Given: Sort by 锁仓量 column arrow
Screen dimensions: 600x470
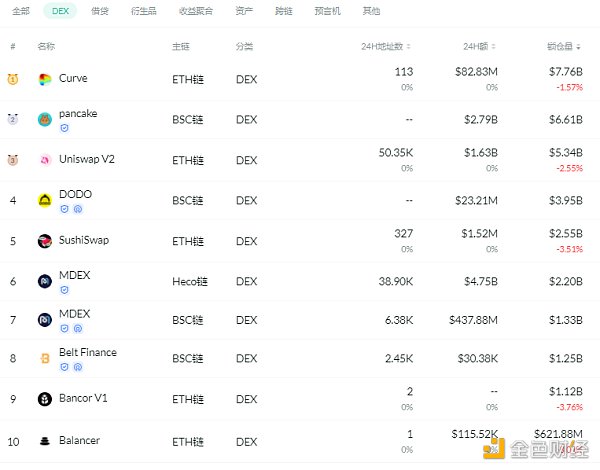Looking at the screenshot, I should pyautogui.click(x=581, y=47).
